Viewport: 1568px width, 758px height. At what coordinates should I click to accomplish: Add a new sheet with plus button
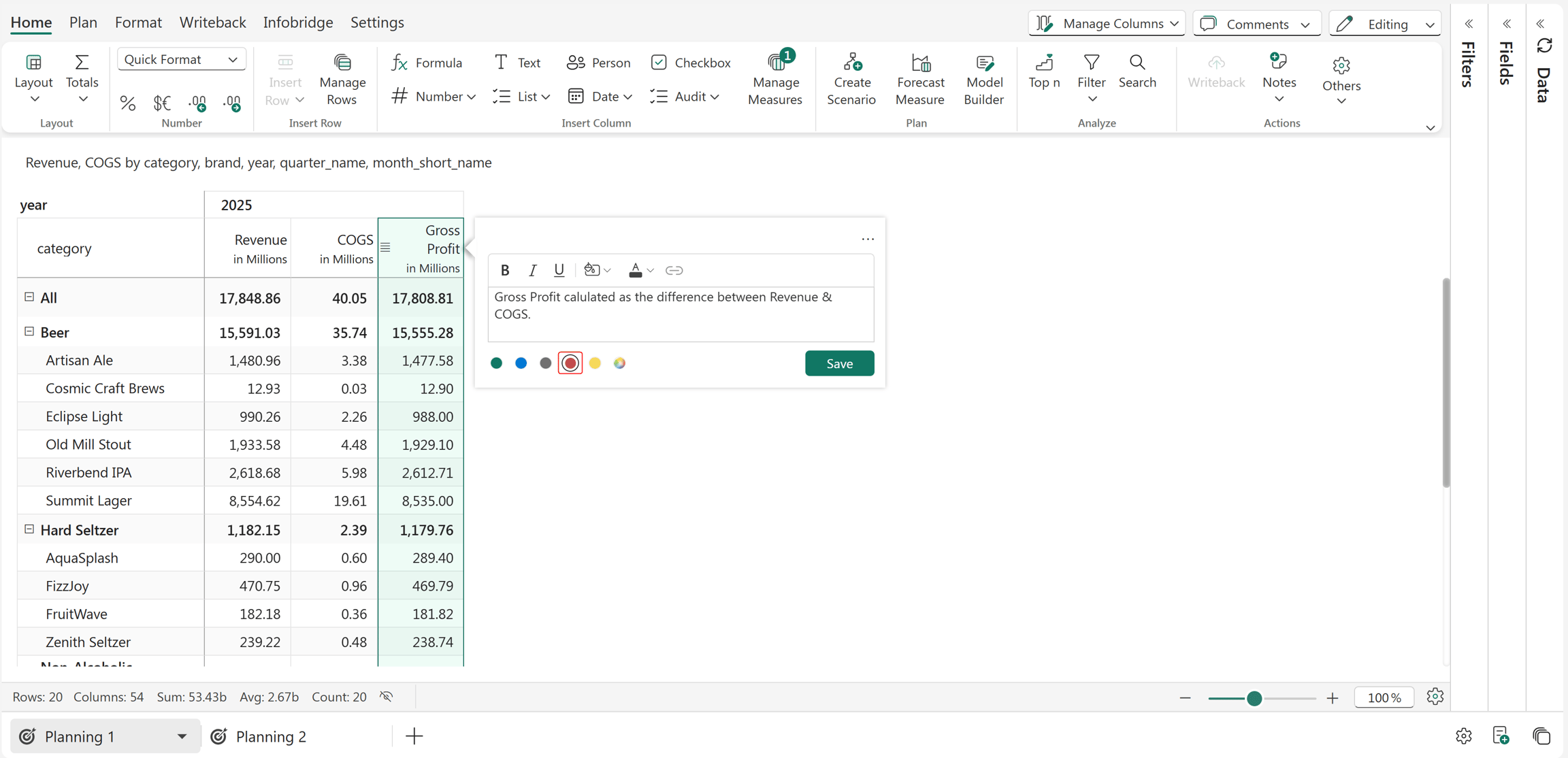point(414,736)
